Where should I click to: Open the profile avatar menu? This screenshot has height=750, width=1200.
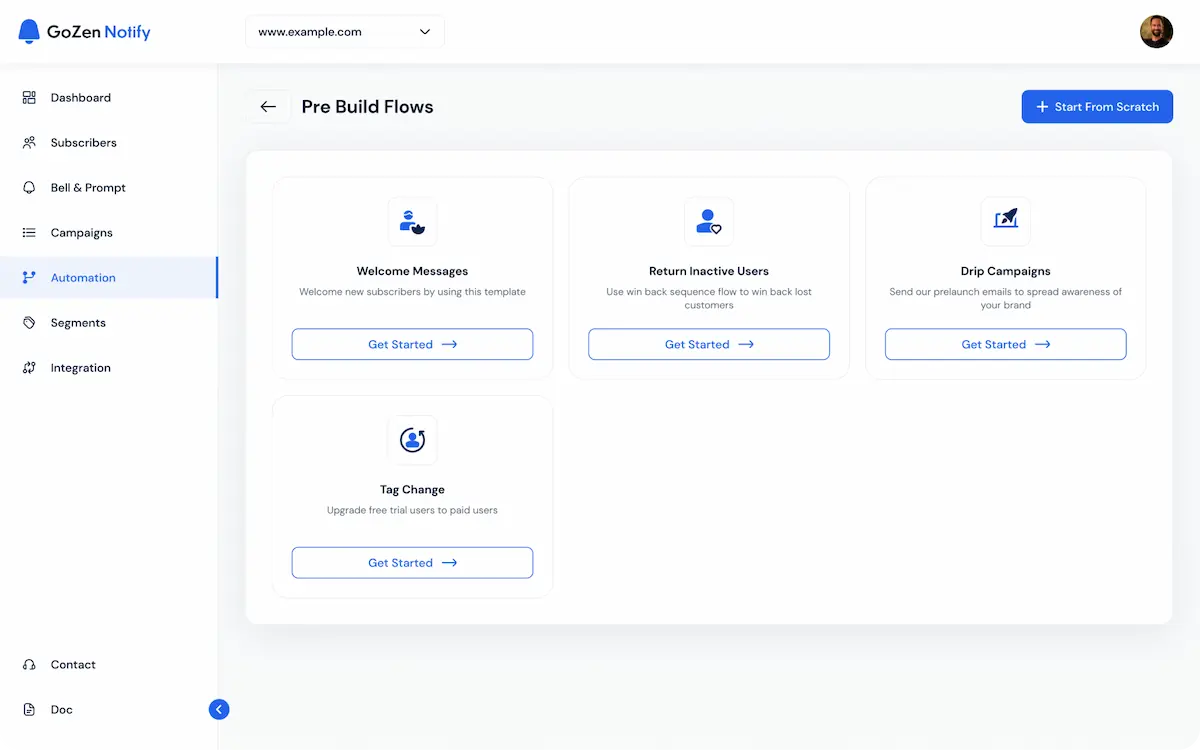click(1156, 31)
